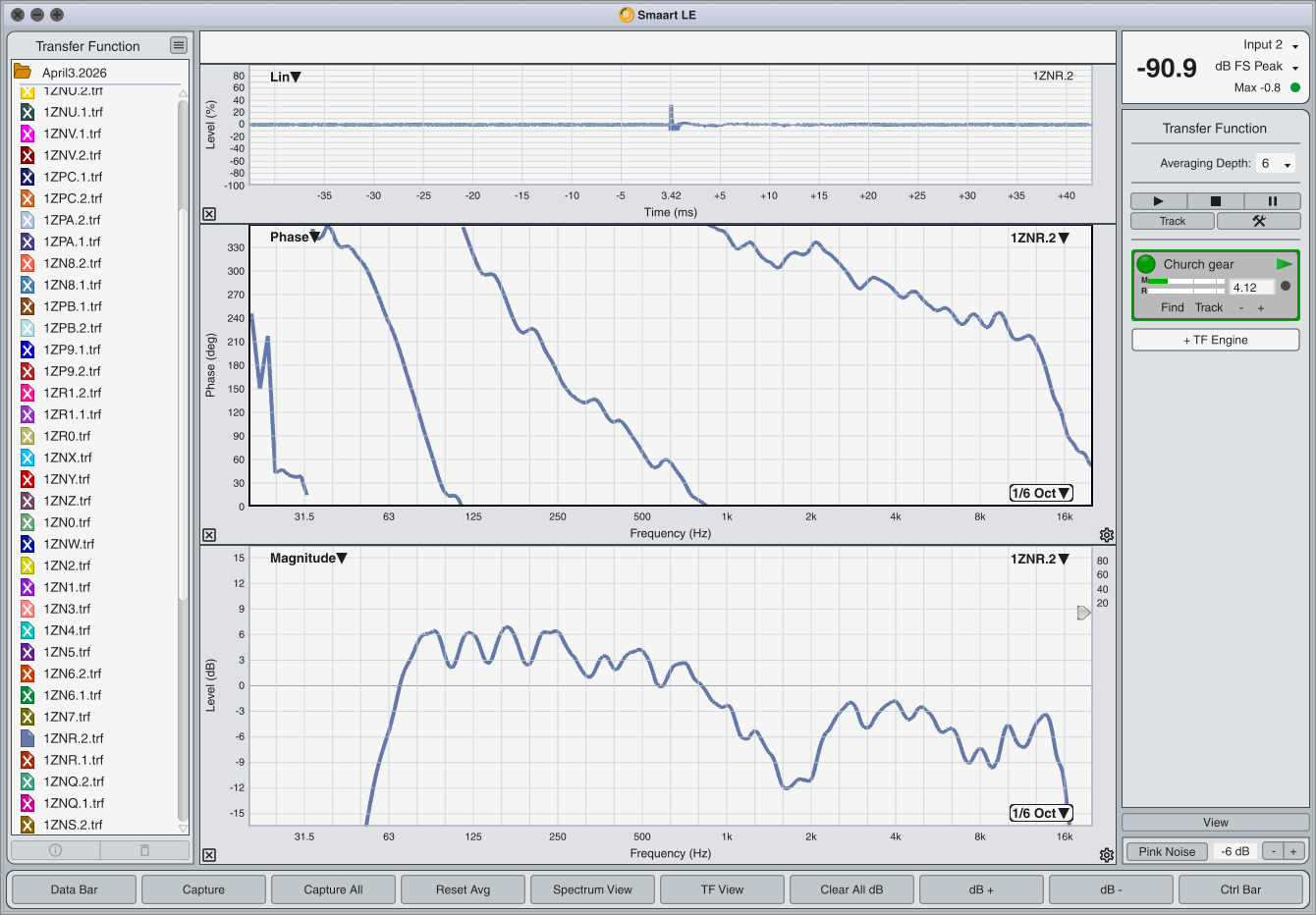Screen dimensions: 1316x915
Task: Switch to TF View
Action: click(722, 889)
